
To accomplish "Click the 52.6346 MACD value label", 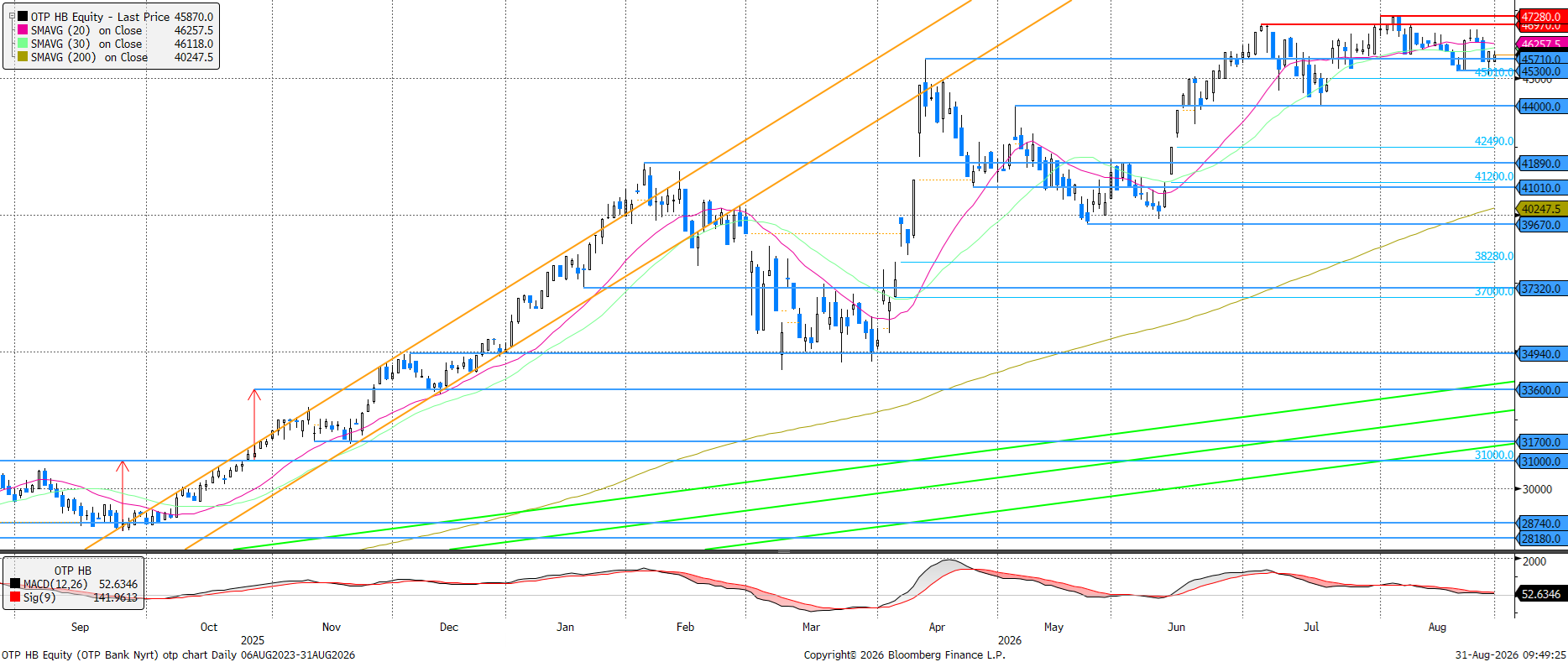I will (1541, 594).
